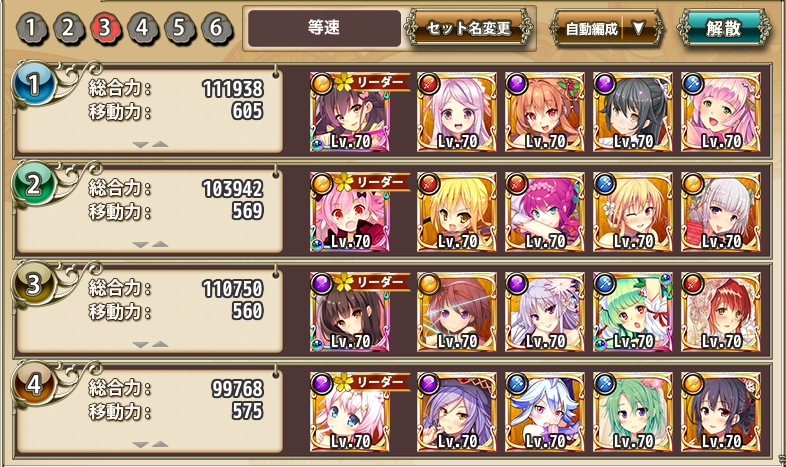Switch to team set tab 1
The image size is (786, 467).
click(31, 28)
